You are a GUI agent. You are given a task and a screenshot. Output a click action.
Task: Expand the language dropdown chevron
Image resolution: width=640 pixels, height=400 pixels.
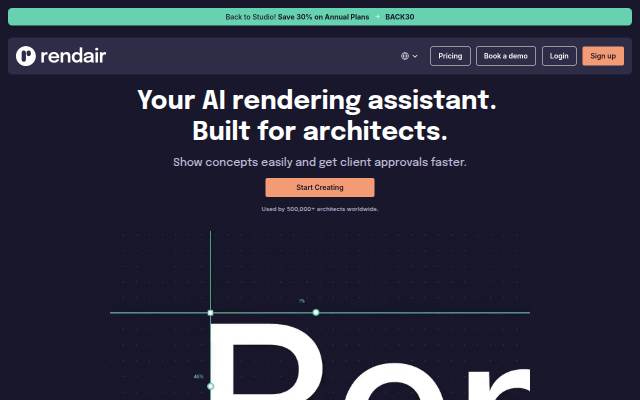point(415,56)
